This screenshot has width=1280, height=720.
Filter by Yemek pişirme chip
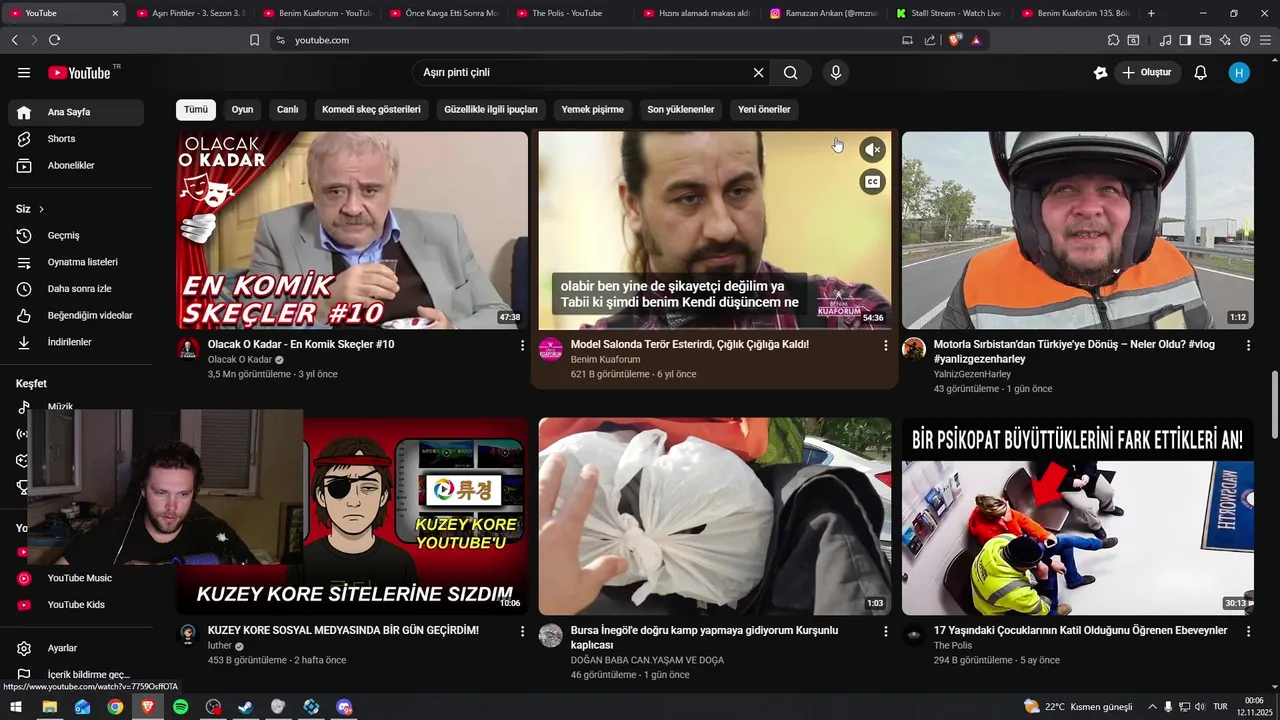pyautogui.click(x=592, y=109)
